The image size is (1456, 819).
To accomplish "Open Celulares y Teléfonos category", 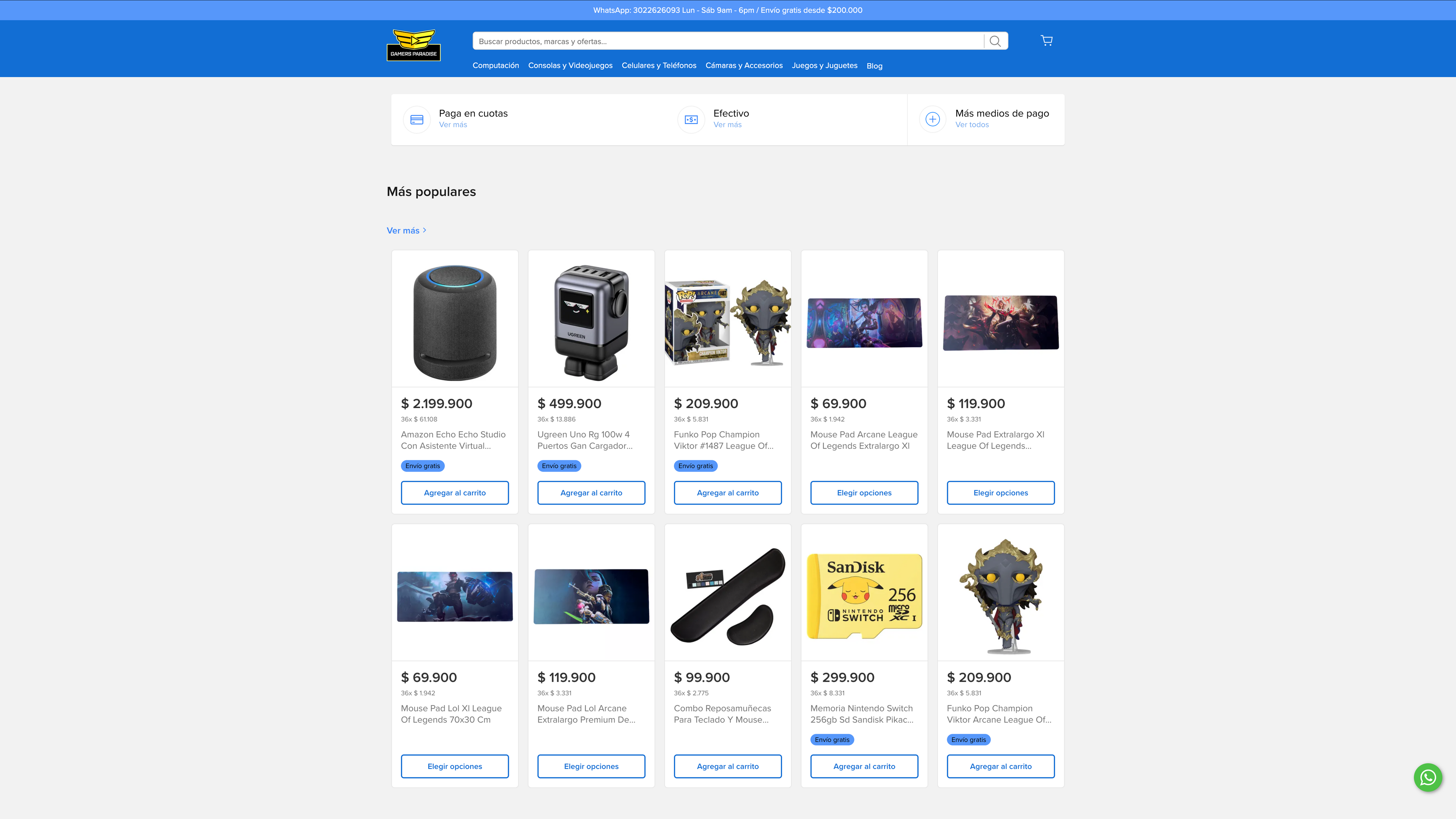I will pos(658,66).
